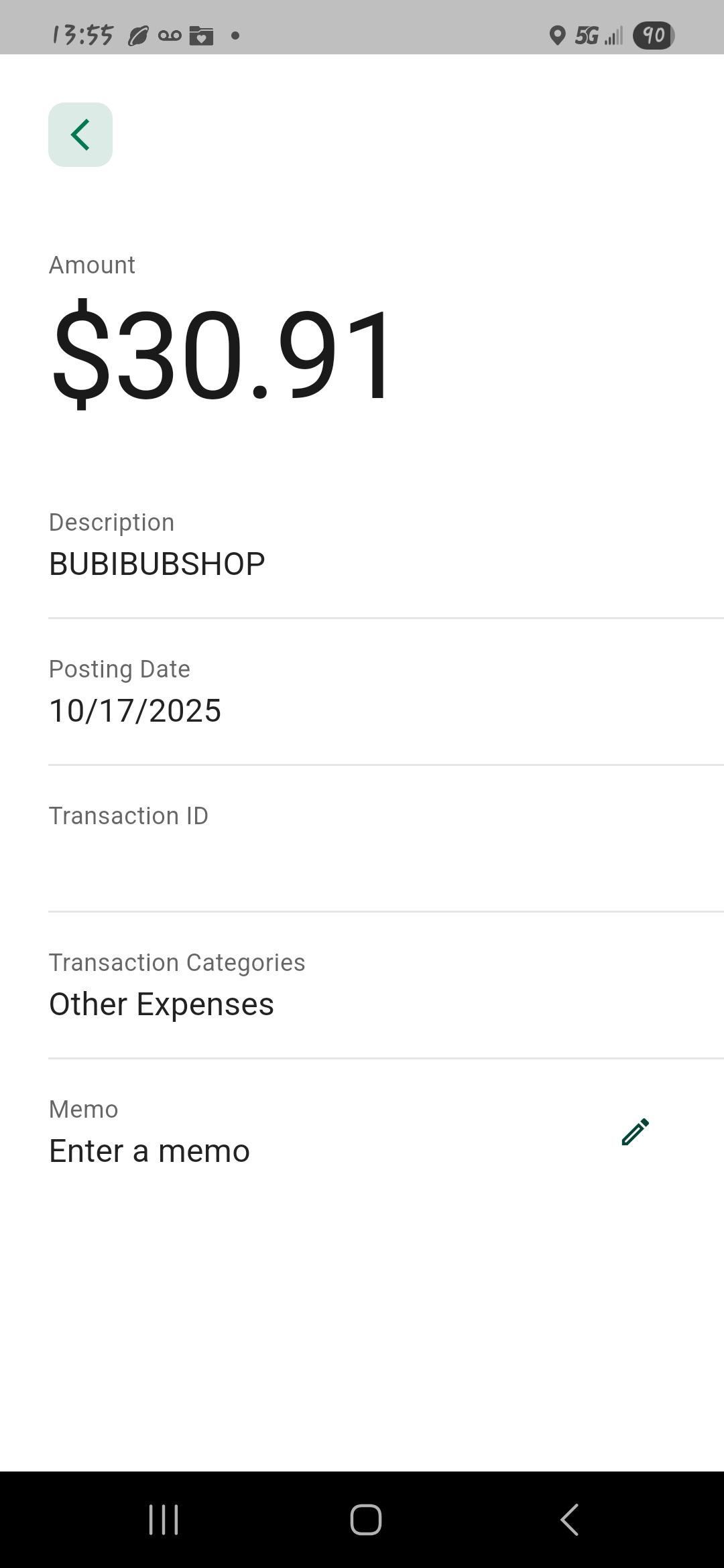Tap the notification dot in status bar
This screenshot has height=1568, width=724.
pos(235,36)
